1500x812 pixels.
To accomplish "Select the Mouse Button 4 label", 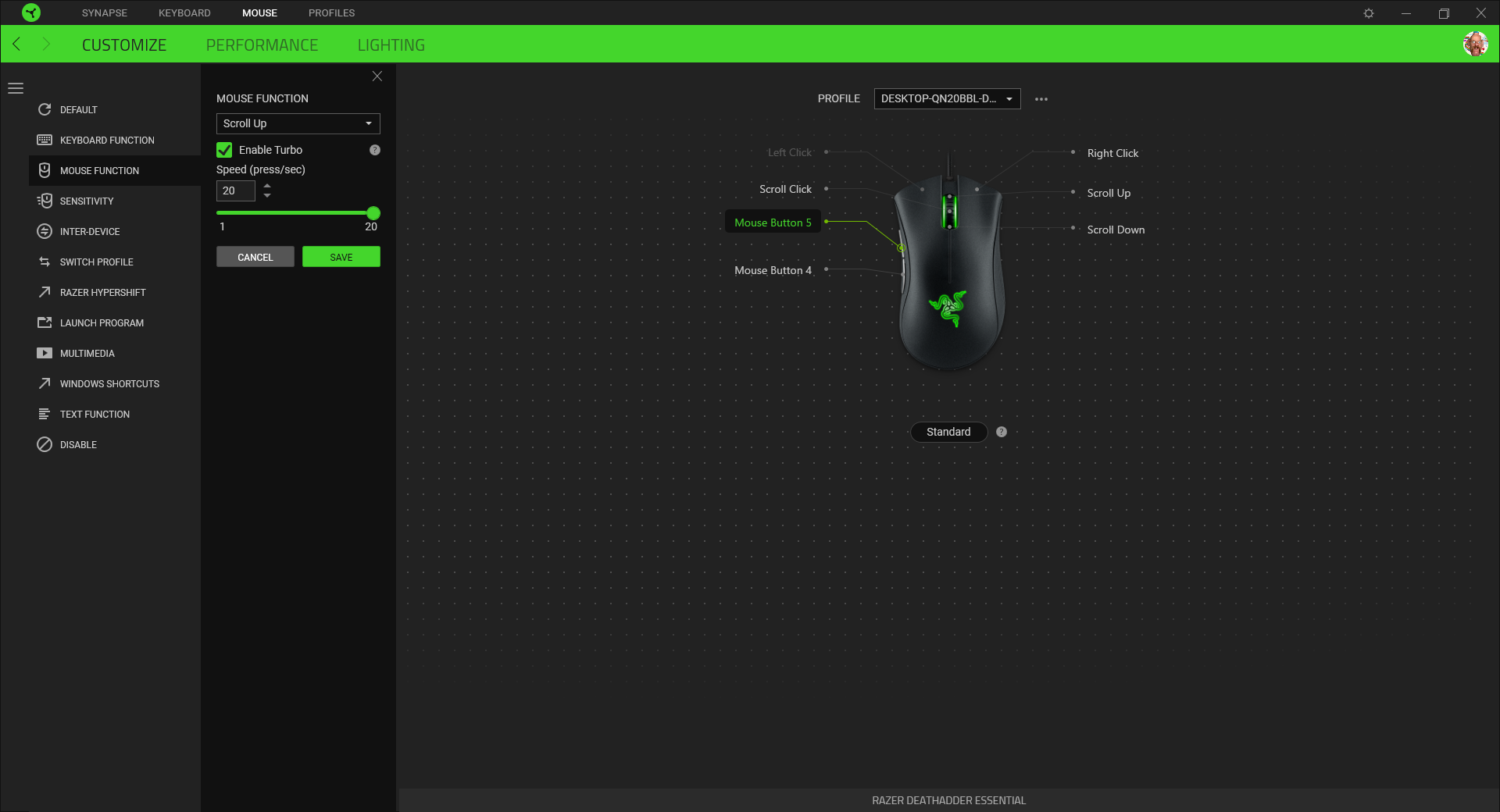I will [773, 270].
